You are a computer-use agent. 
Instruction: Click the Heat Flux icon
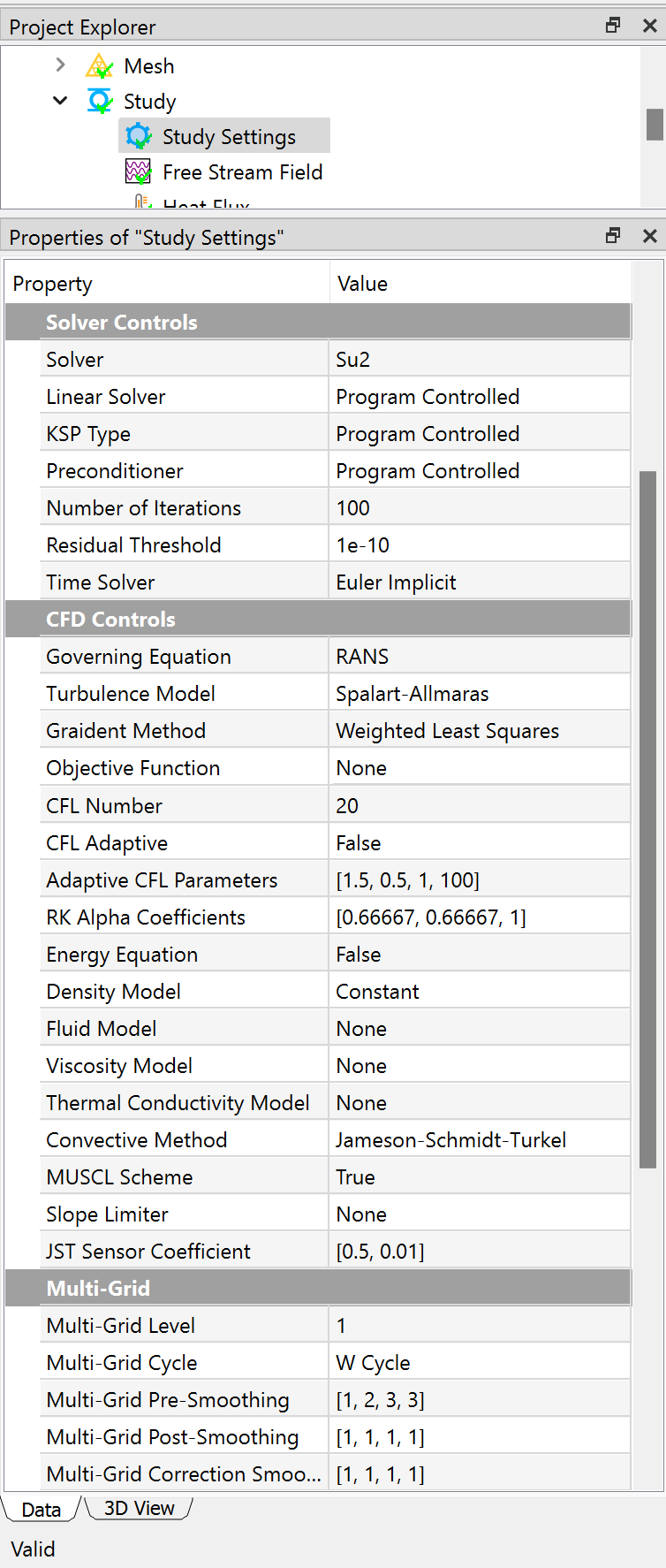141,203
